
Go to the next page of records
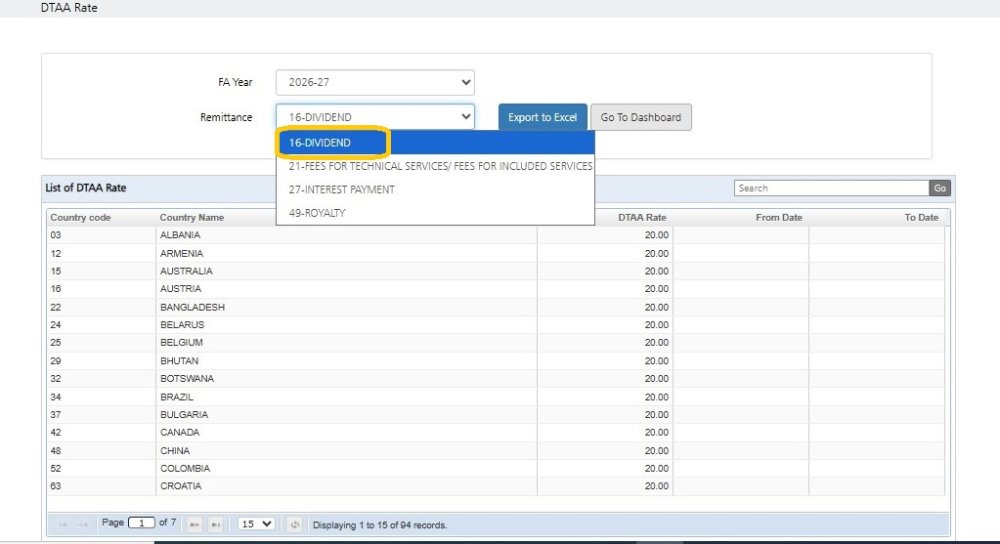click(x=195, y=524)
